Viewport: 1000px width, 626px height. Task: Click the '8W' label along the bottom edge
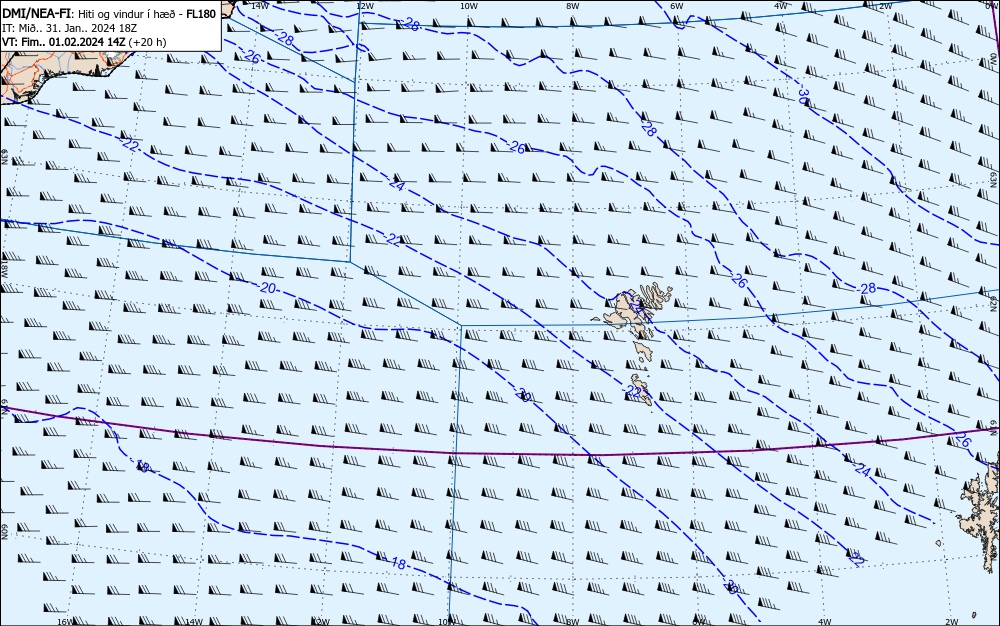pyautogui.click(x=573, y=622)
